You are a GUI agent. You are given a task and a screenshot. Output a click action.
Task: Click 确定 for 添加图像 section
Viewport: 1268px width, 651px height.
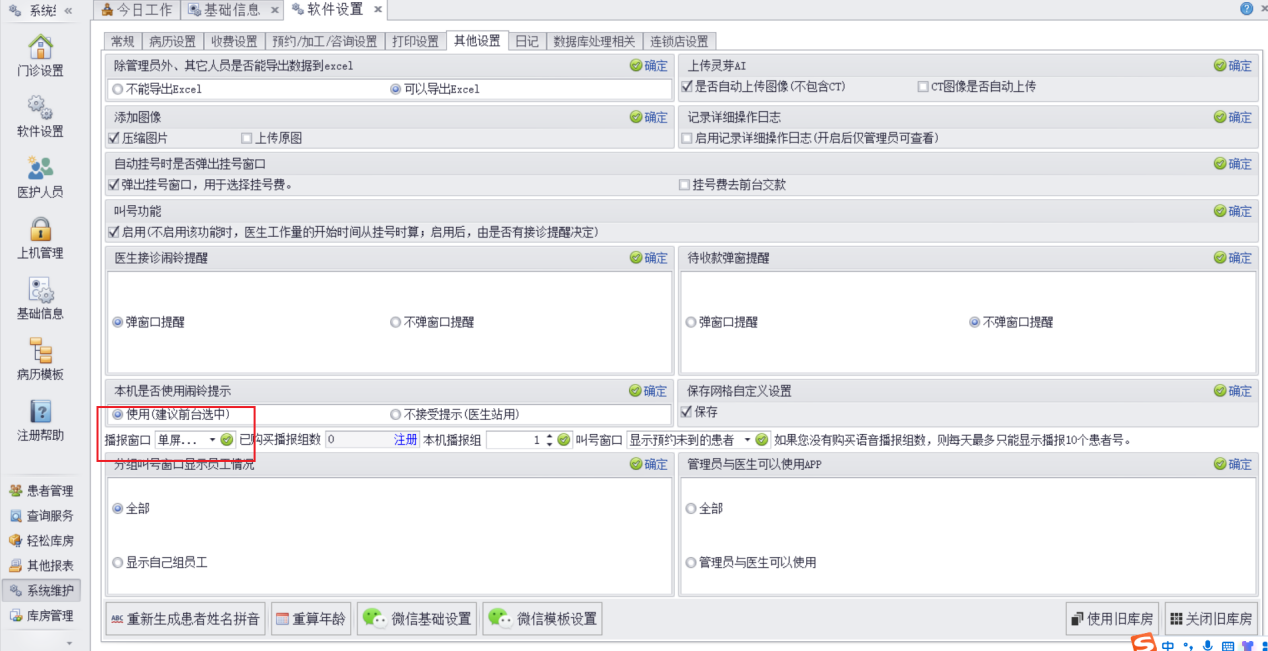(x=649, y=117)
